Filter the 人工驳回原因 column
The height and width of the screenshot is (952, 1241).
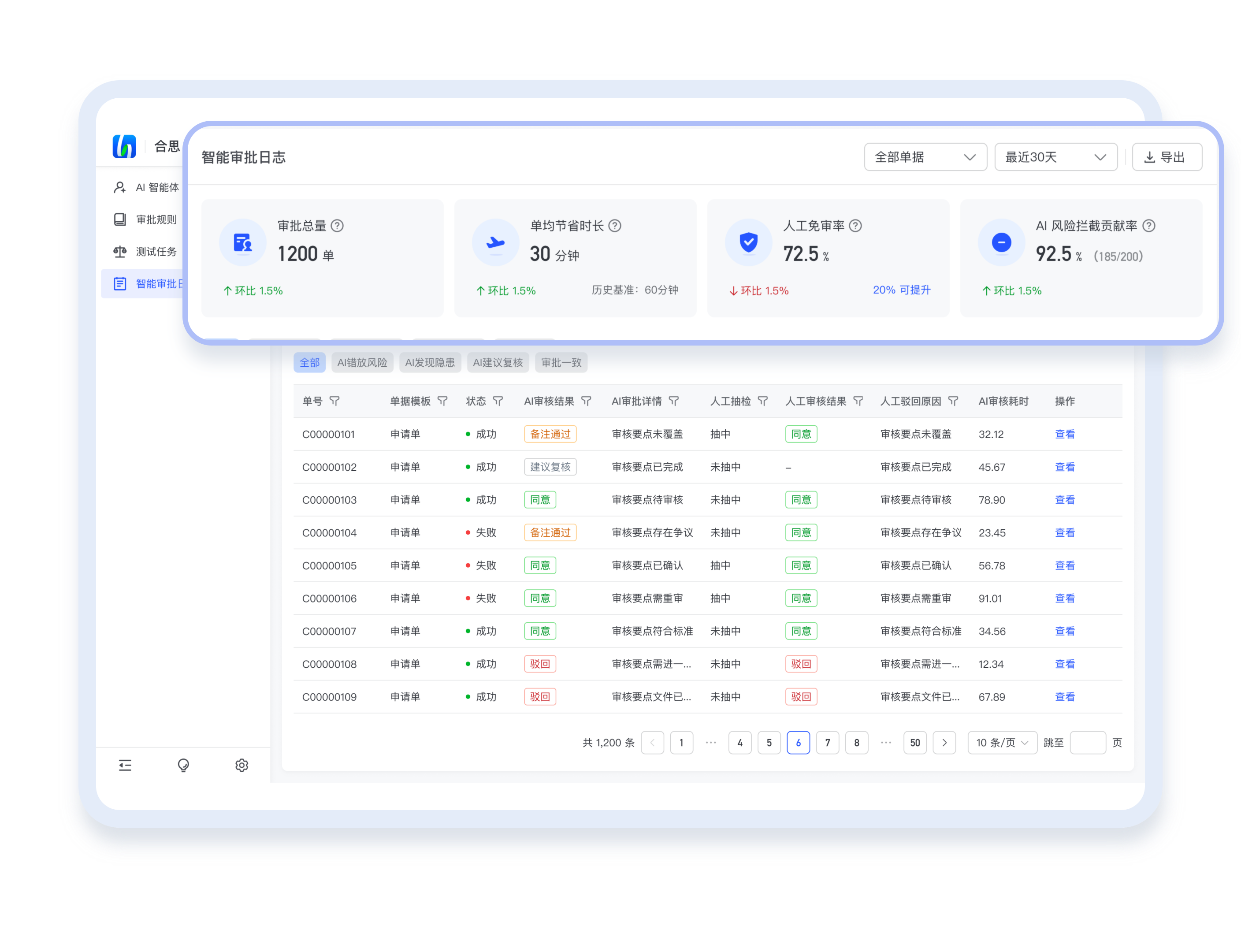(954, 401)
